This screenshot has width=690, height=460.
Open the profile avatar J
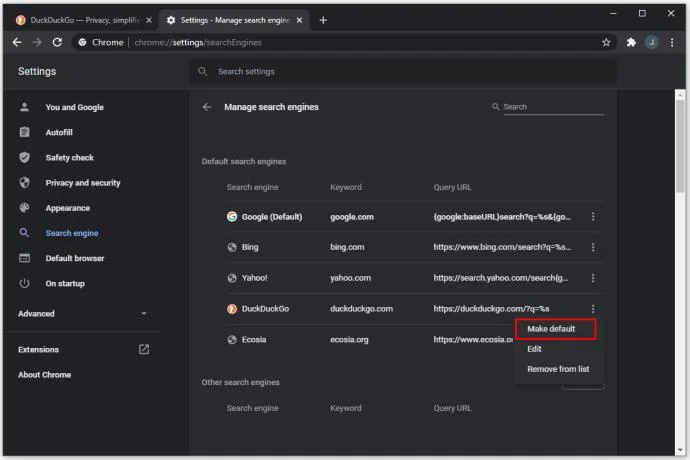pyautogui.click(x=652, y=42)
